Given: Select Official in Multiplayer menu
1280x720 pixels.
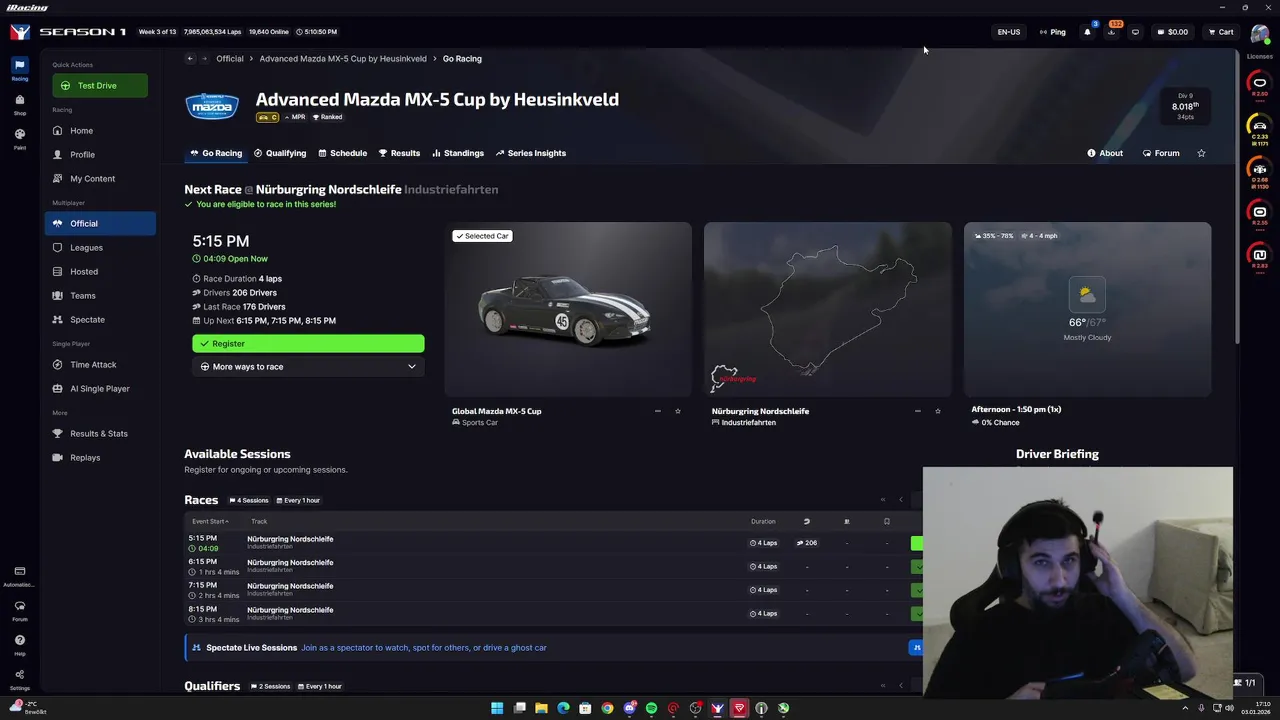Looking at the screenshot, I should [100, 224].
